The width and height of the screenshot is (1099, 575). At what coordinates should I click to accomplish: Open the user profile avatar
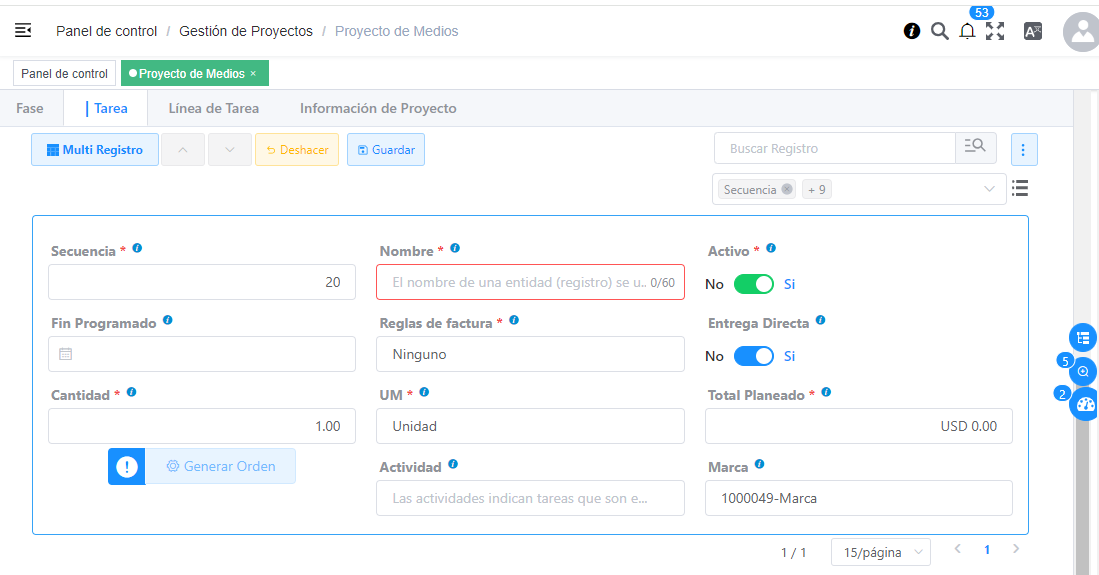pyautogui.click(x=1081, y=32)
